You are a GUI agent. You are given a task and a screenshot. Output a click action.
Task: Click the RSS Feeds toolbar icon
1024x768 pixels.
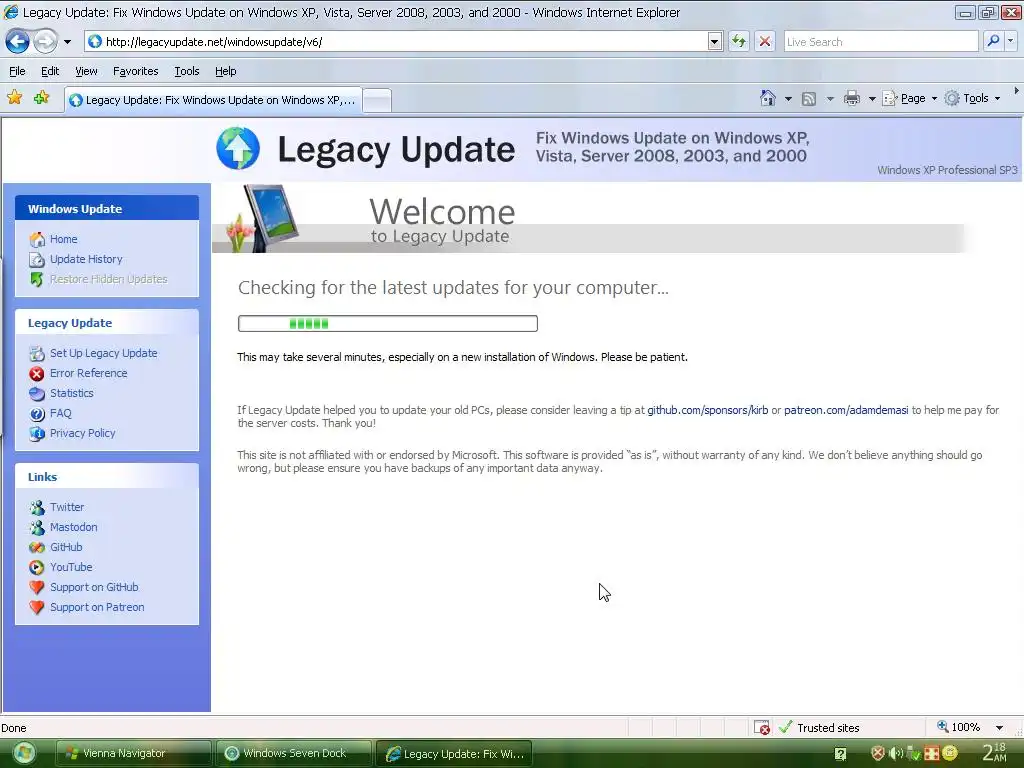[808, 99]
